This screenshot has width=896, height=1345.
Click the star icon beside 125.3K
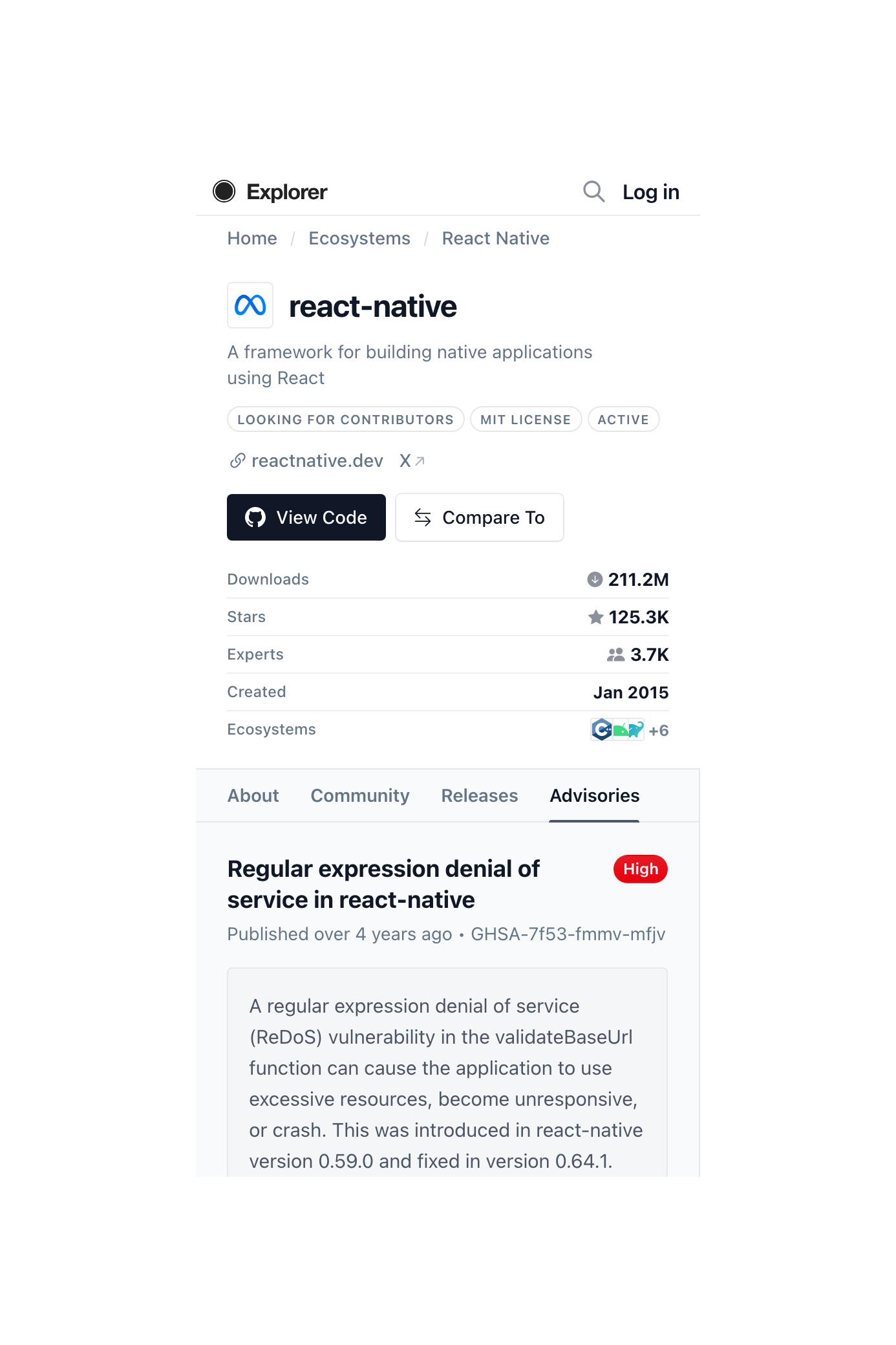[595, 618]
